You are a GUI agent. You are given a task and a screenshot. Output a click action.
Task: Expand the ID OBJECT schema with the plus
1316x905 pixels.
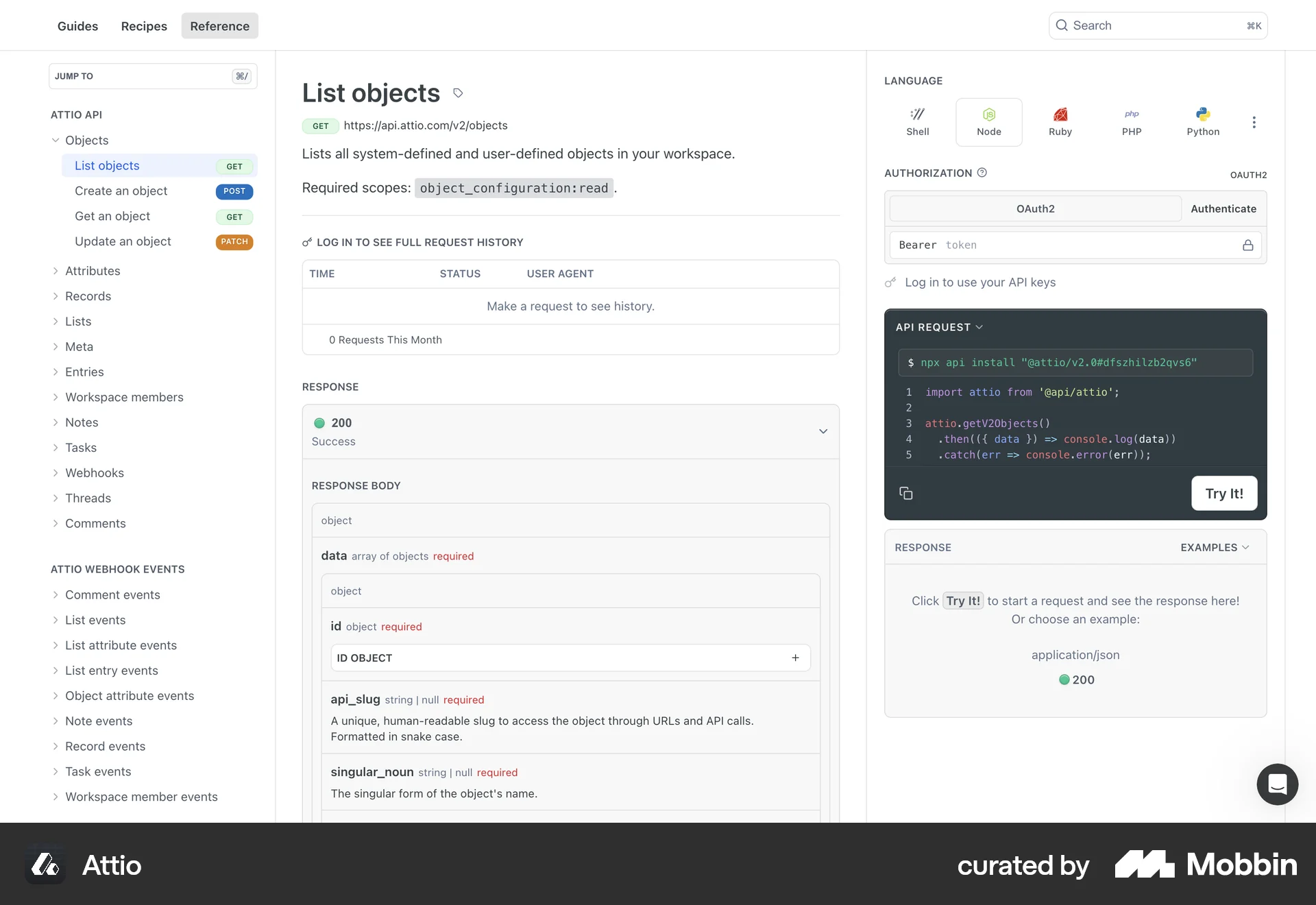[x=795, y=657]
